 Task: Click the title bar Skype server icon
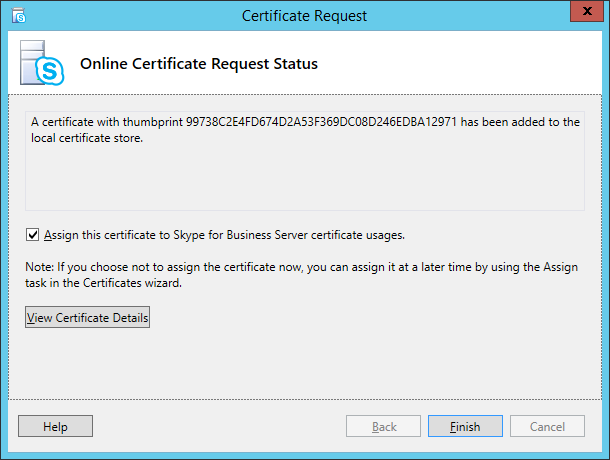tap(18, 16)
